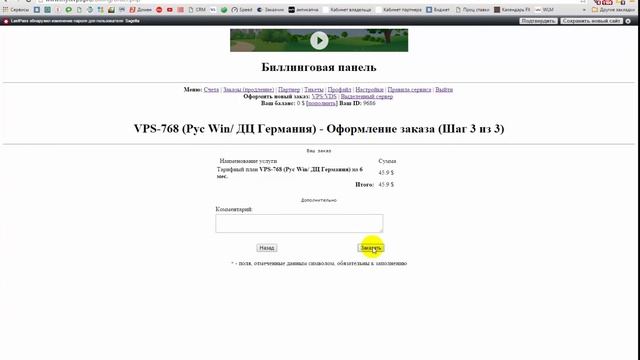Screen dimensions: 640x360
Task: Open the WLM bookmark
Action: (544, 9)
